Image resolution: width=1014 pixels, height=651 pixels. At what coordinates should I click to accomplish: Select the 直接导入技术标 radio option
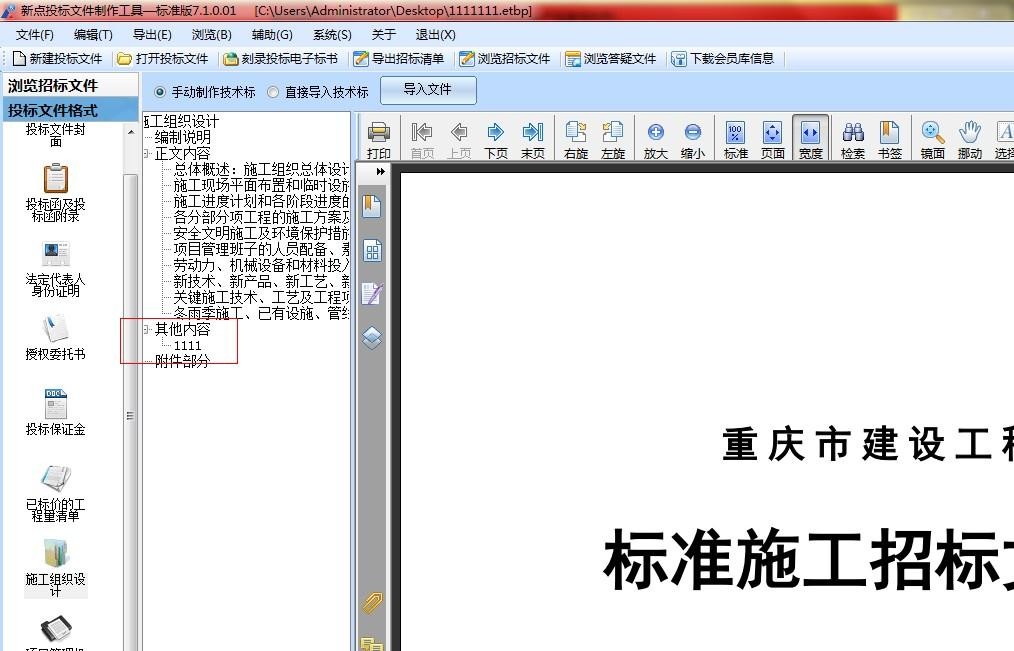(x=270, y=91)
